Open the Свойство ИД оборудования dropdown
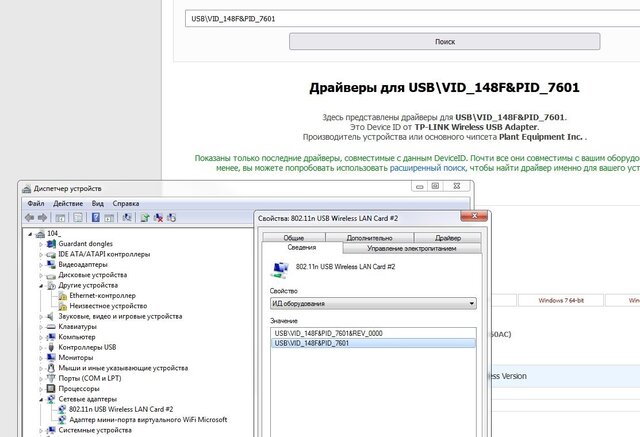 pyautogui.click(x=373, y=303)
